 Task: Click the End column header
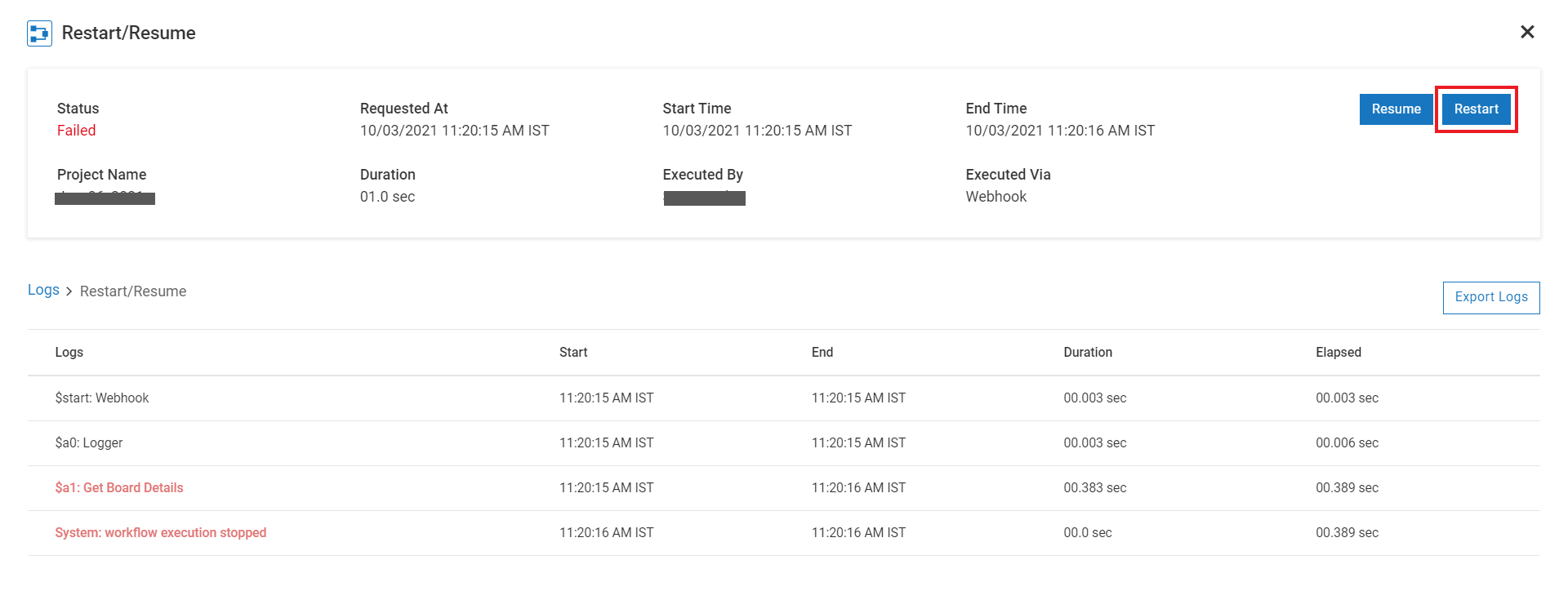tap(822, 353)
